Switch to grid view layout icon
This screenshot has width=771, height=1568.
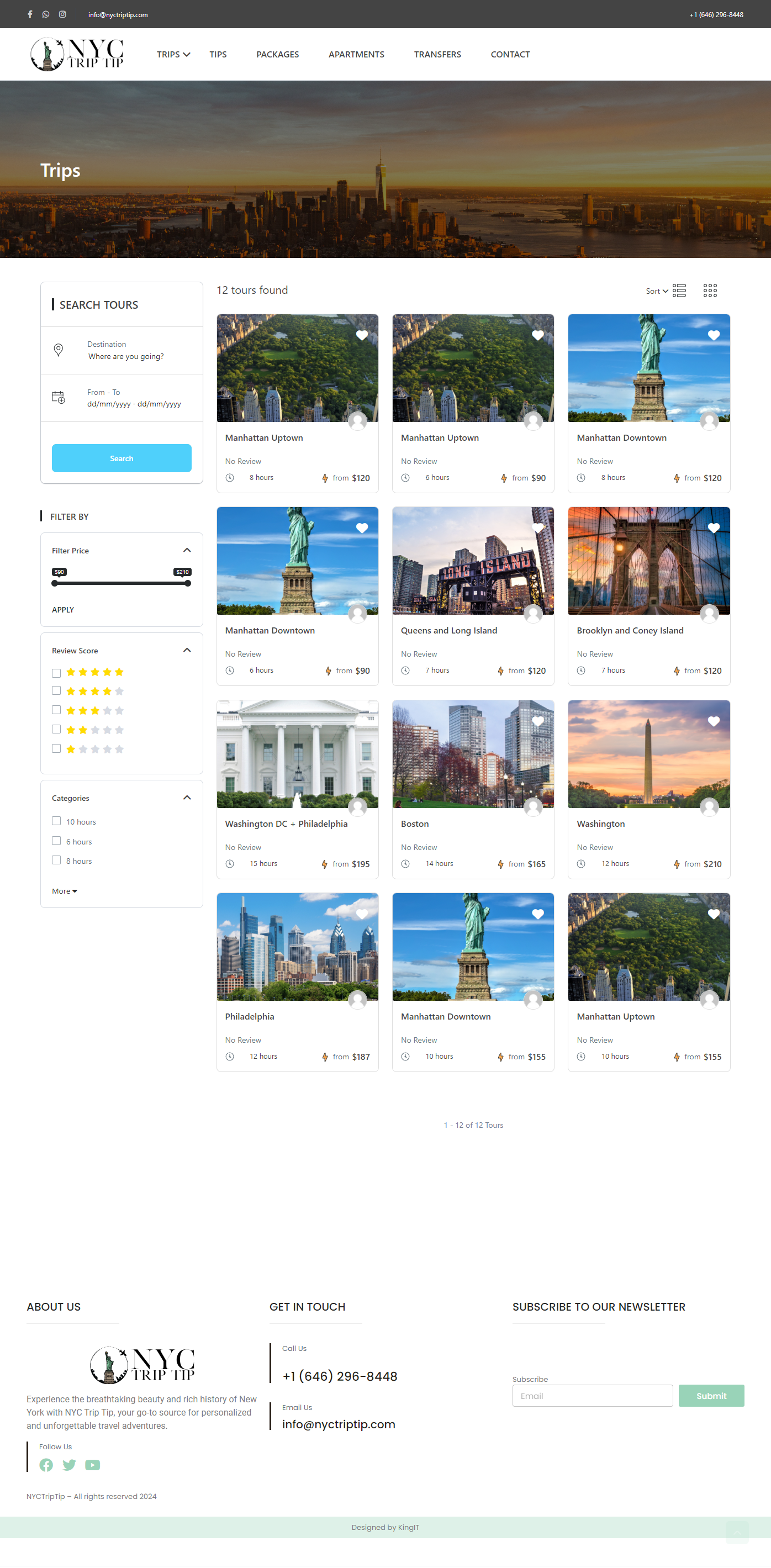710,291
